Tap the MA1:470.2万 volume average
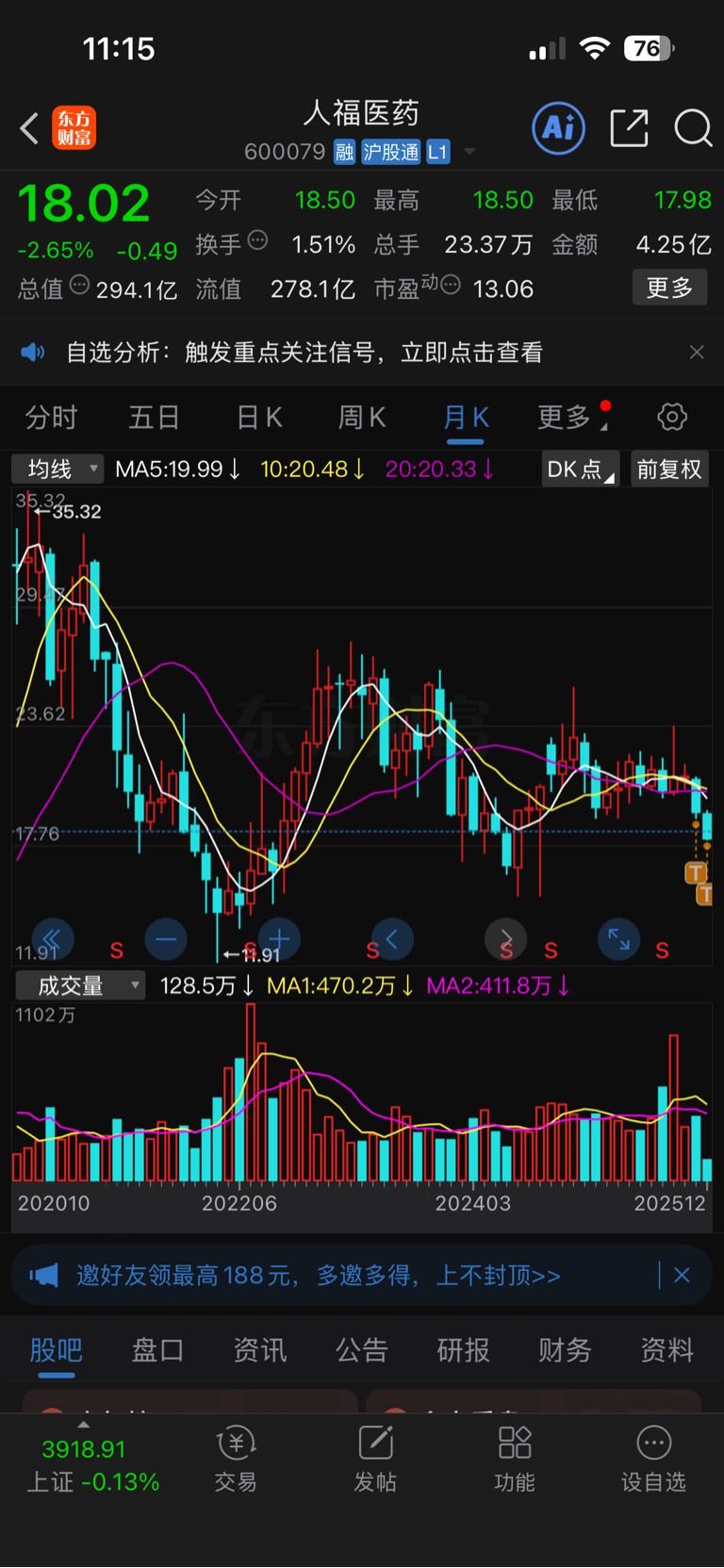724x1568 pixels. (340, 985)
